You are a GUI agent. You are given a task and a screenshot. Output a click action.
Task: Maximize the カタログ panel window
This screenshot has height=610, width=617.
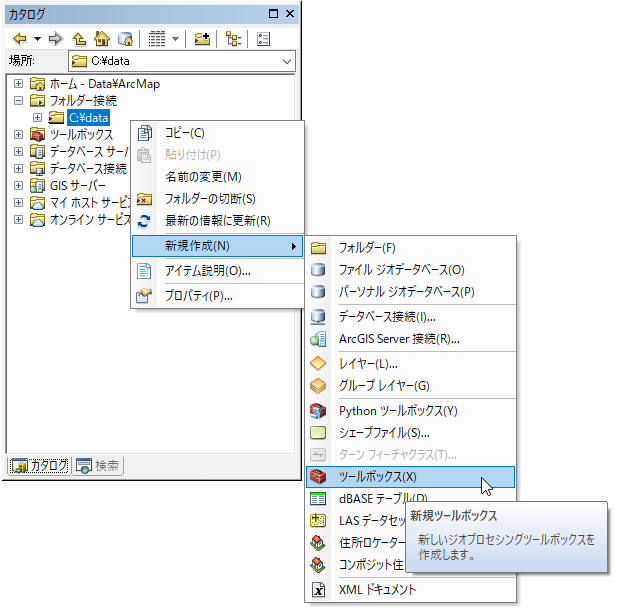(x=273, y=14)
